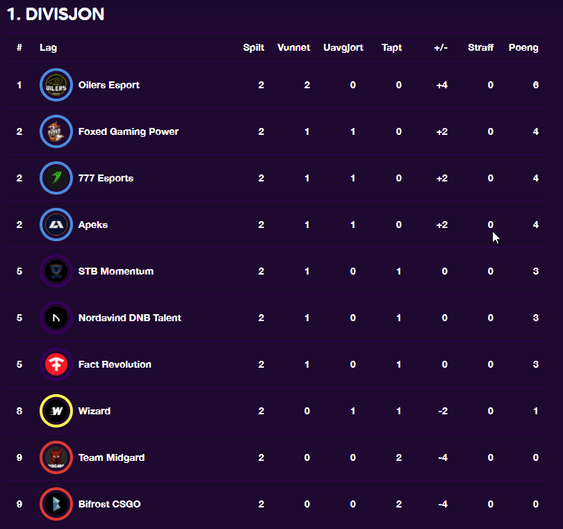The width and height of the screenshot is (563, 529).
Task: Click the Straff column header
Action: [480, 48]
